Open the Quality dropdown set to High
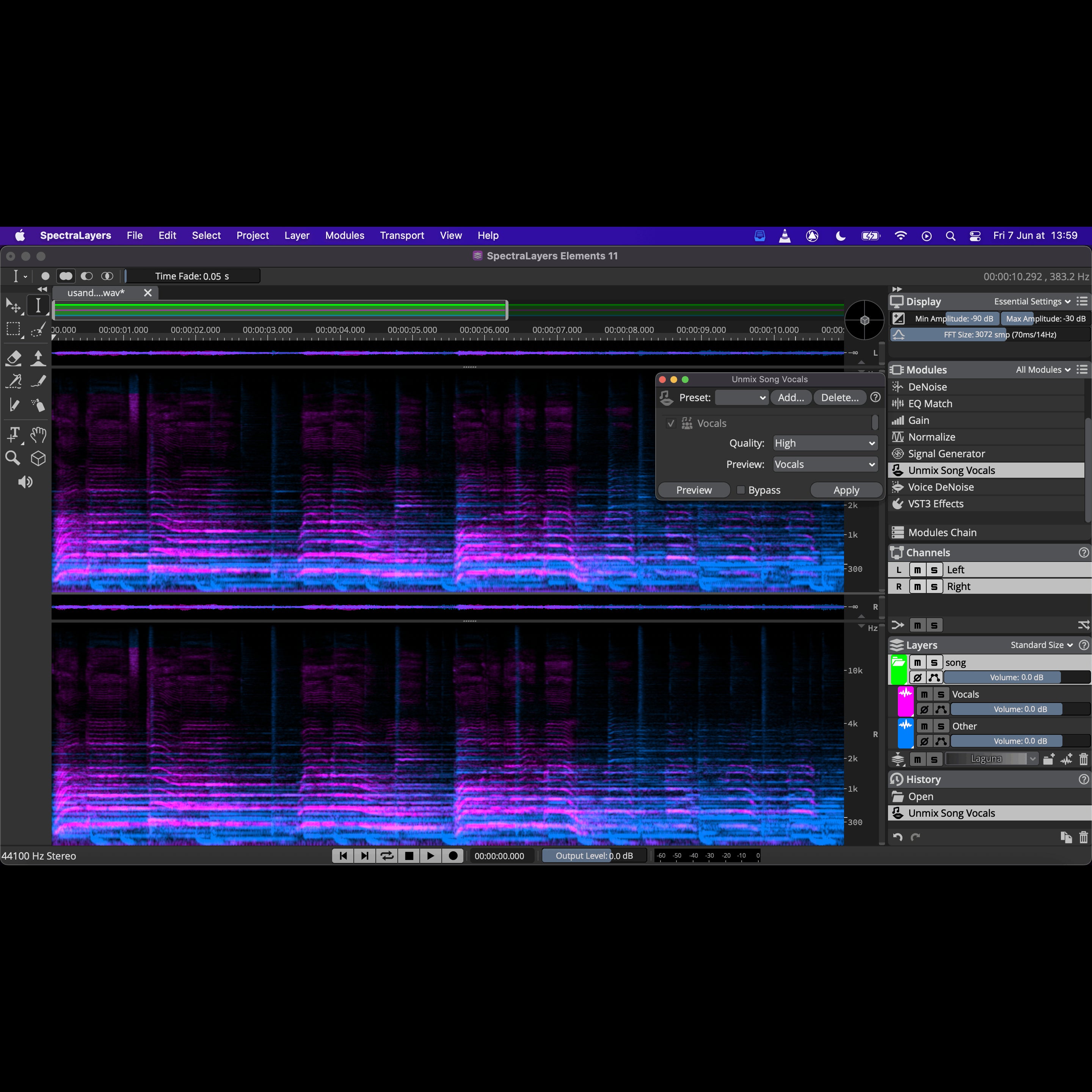1092x1092 pixels. coord(825,443)
